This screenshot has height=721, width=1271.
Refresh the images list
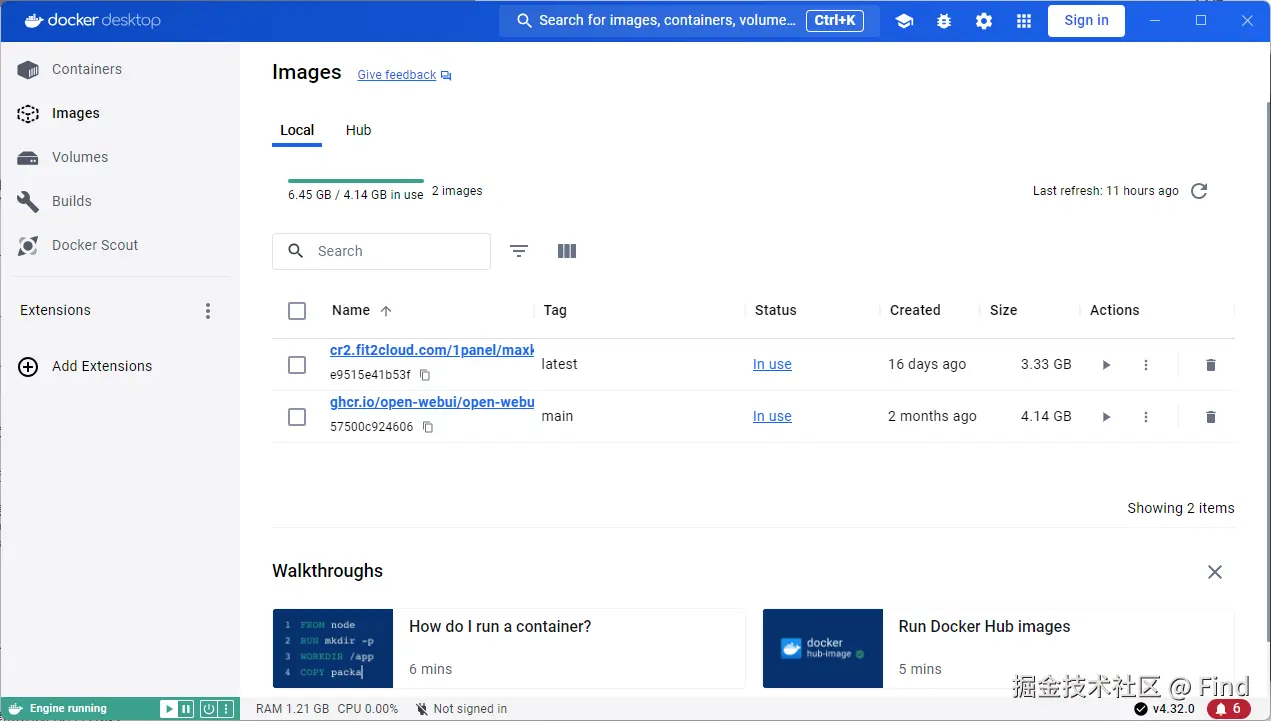click(x=1199, y=191)
